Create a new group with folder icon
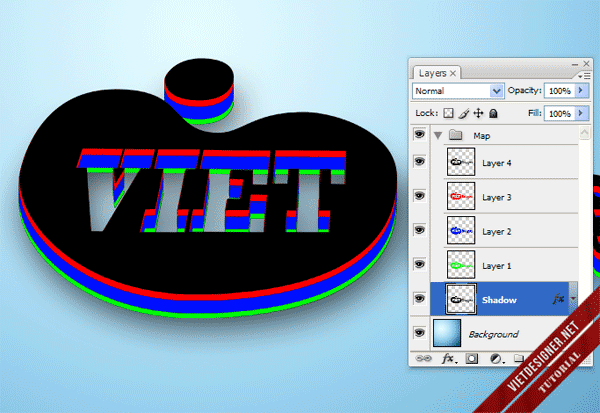This screenshot has height=413, width=600. coord(519,358)
